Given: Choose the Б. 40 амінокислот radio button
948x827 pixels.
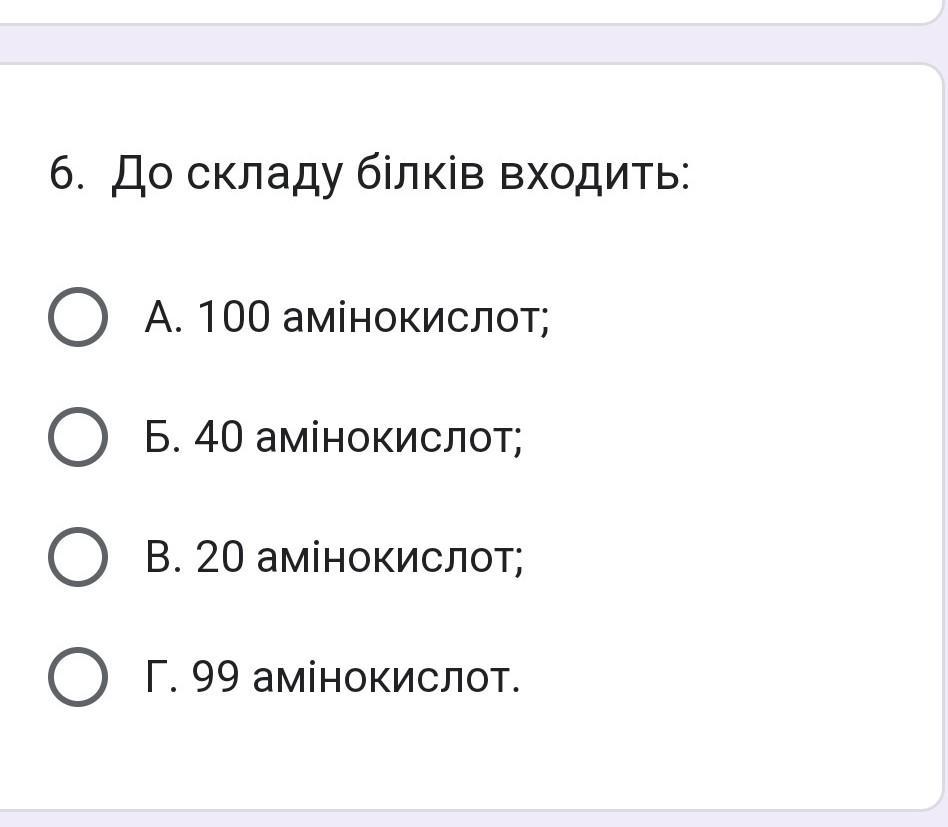Looking at the screenshot, I should coord(77,437).
